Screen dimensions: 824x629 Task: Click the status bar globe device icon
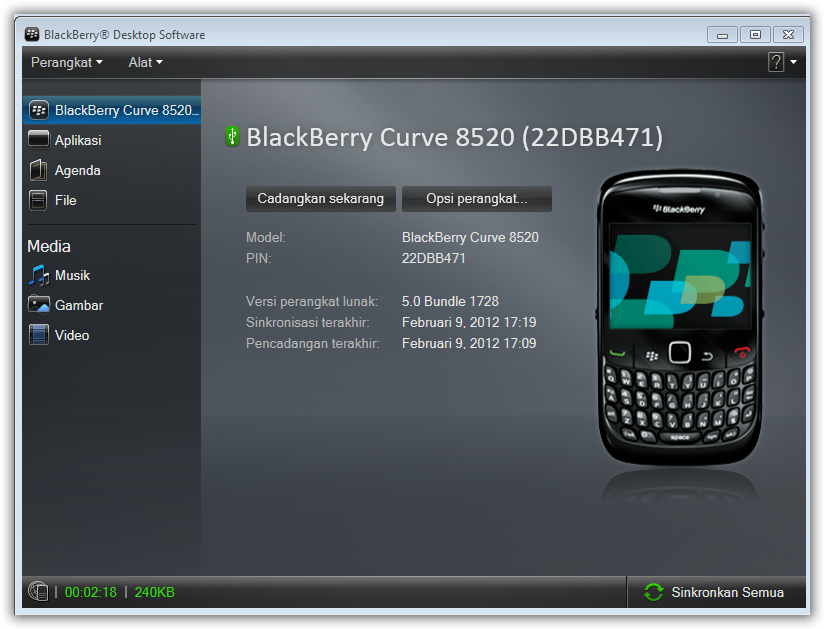tap(38, 592)
